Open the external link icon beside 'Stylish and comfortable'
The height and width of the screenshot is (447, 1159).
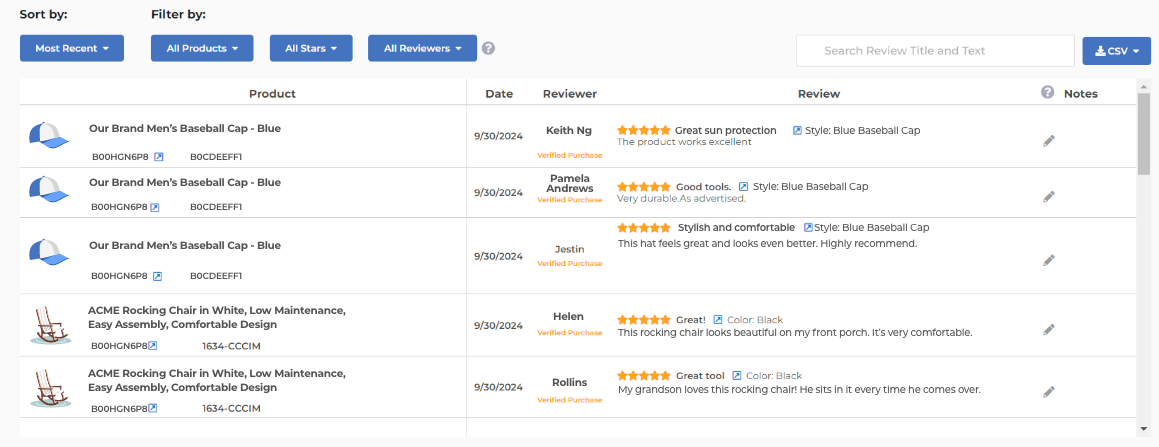click(808, 228)
